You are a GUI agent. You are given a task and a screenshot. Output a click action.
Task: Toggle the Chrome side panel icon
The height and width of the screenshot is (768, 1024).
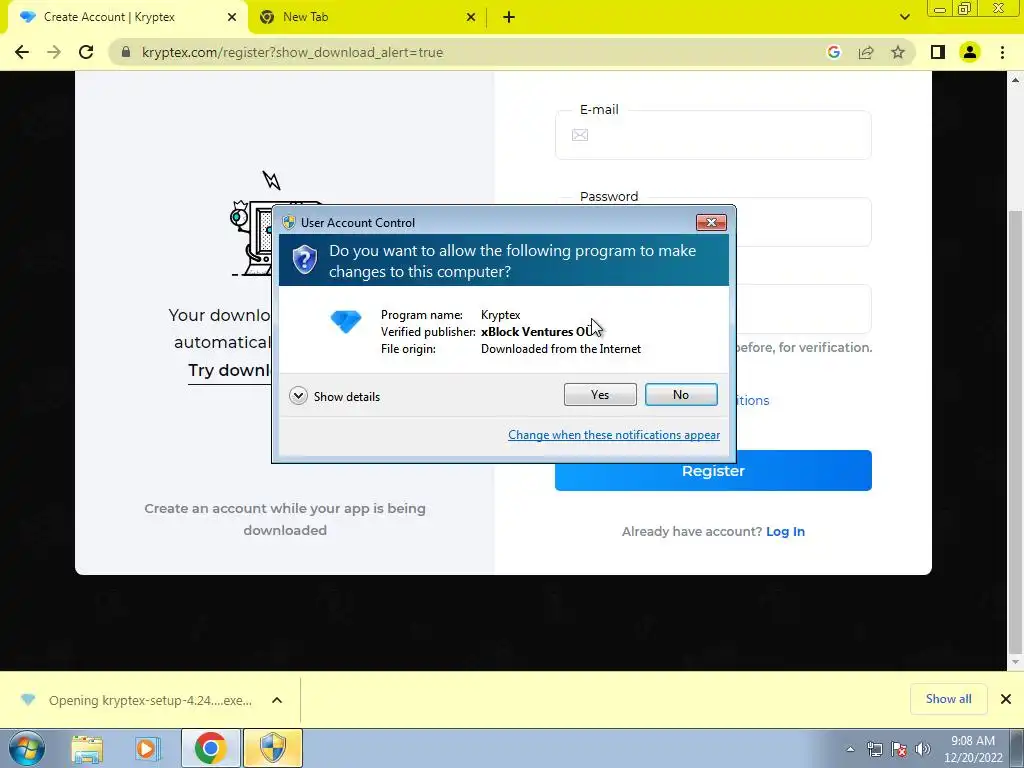pyautogui.click(x=938, y=52)
